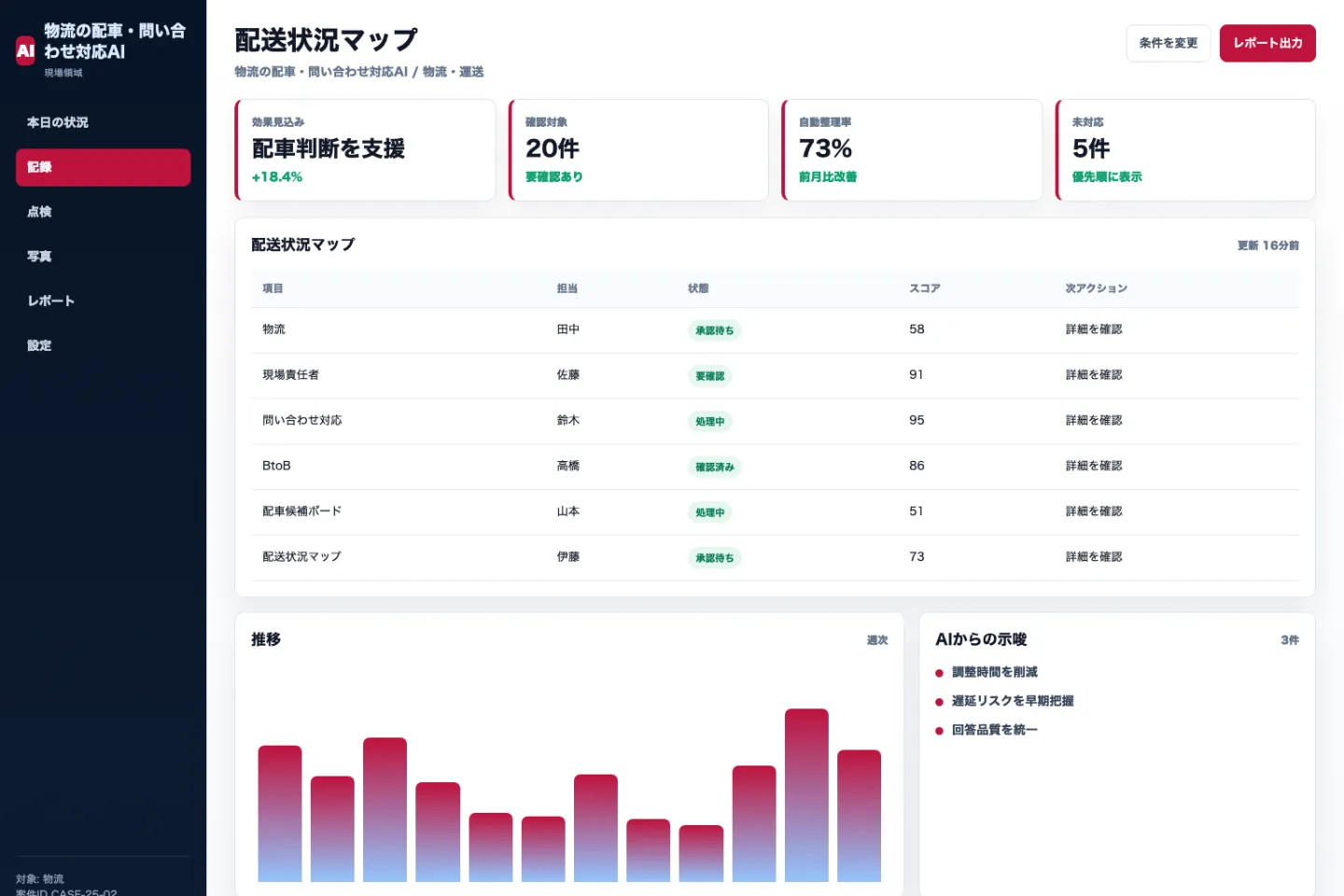Viewport: 1344px width, 896px height.
Task: Click the 項目 column header
Action: point(273,288)
